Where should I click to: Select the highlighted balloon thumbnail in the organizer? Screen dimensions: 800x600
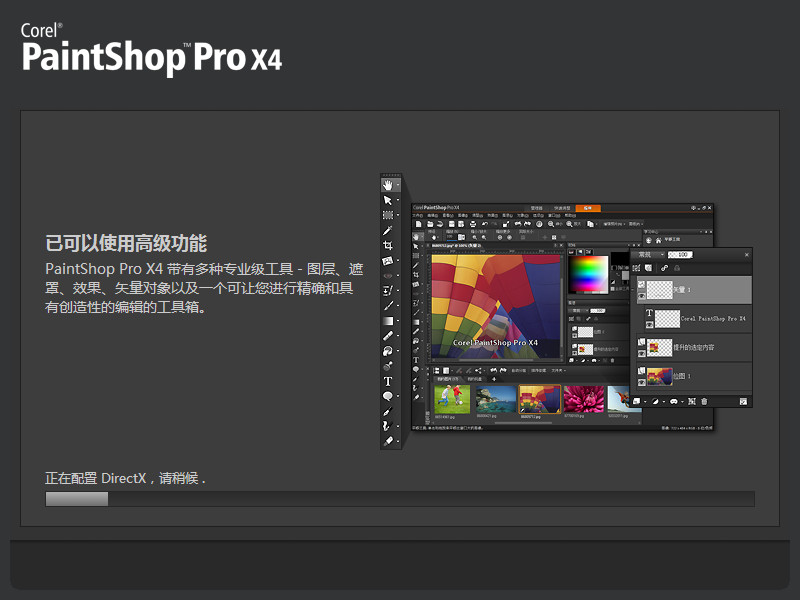click(x=539, y=399)
